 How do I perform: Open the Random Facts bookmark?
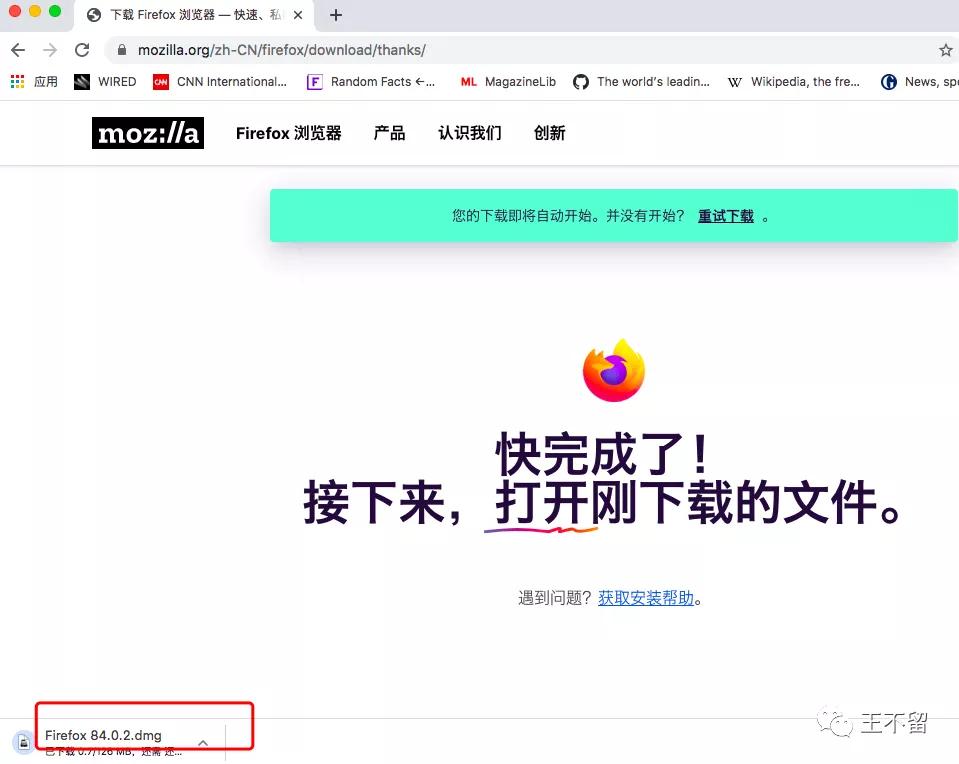[x=371, y=81]
